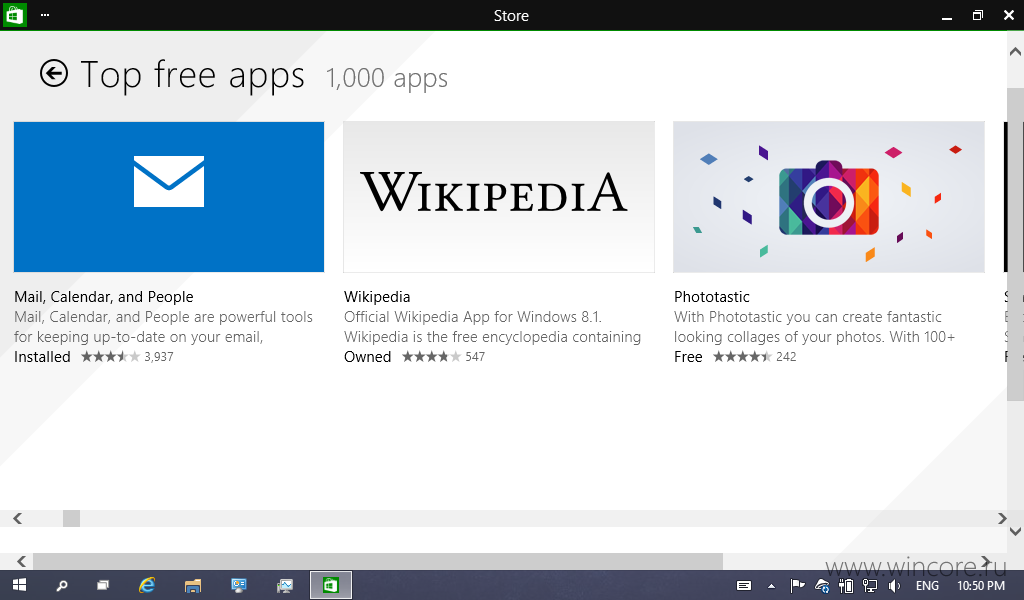Click the vertical scrollbar down arrow
Screen dimensions: 1024x600
click(x=1015, y=531)
